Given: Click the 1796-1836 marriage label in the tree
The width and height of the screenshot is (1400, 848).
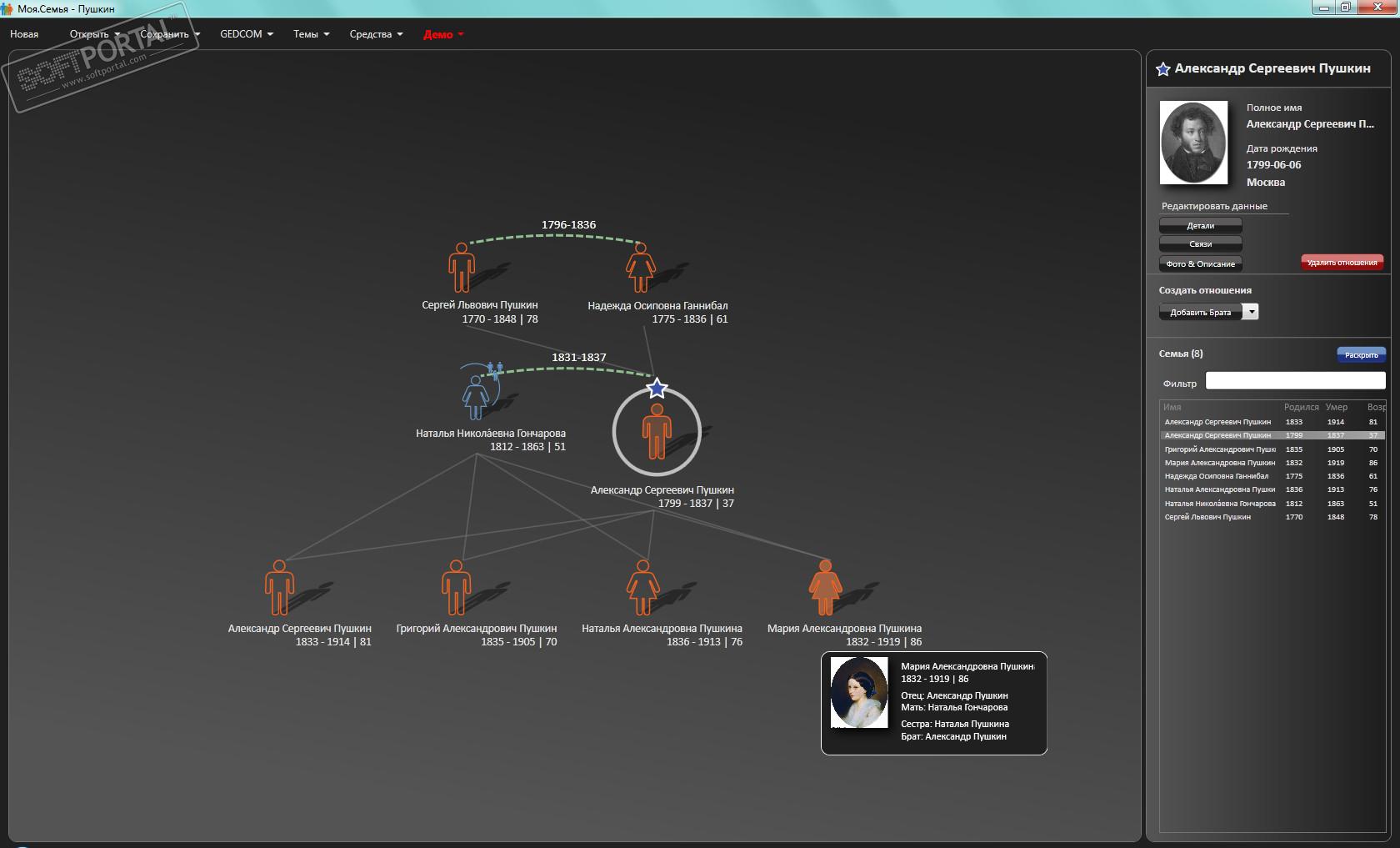Looking at the screenshot, I should pos(568,225).
